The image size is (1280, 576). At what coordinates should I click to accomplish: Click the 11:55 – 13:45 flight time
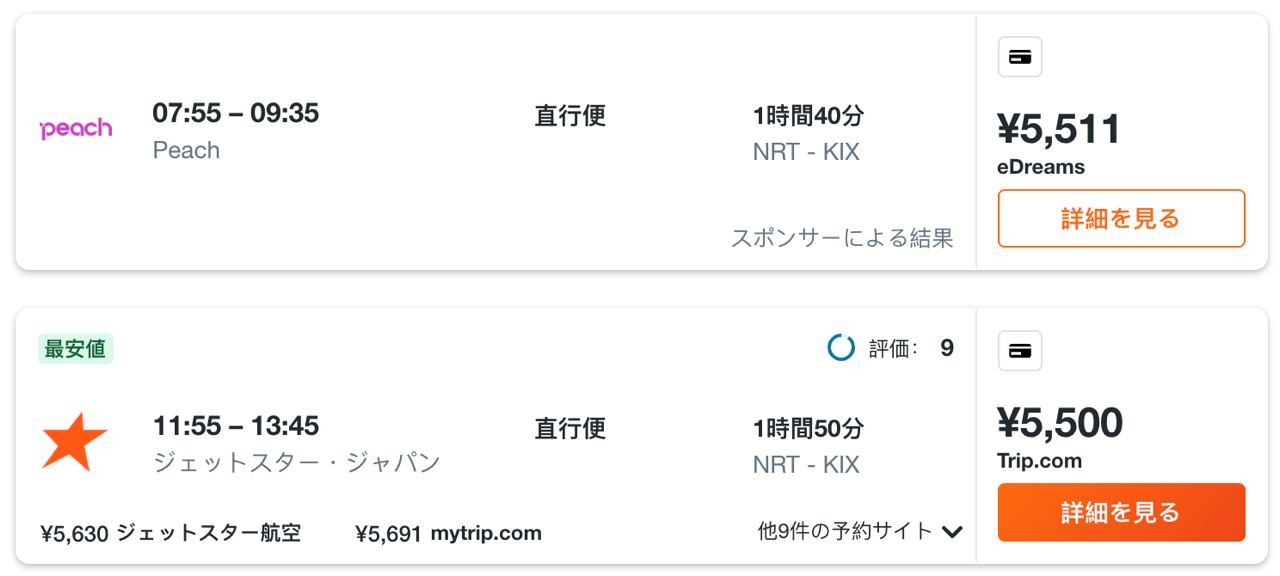tap(236, 426)
